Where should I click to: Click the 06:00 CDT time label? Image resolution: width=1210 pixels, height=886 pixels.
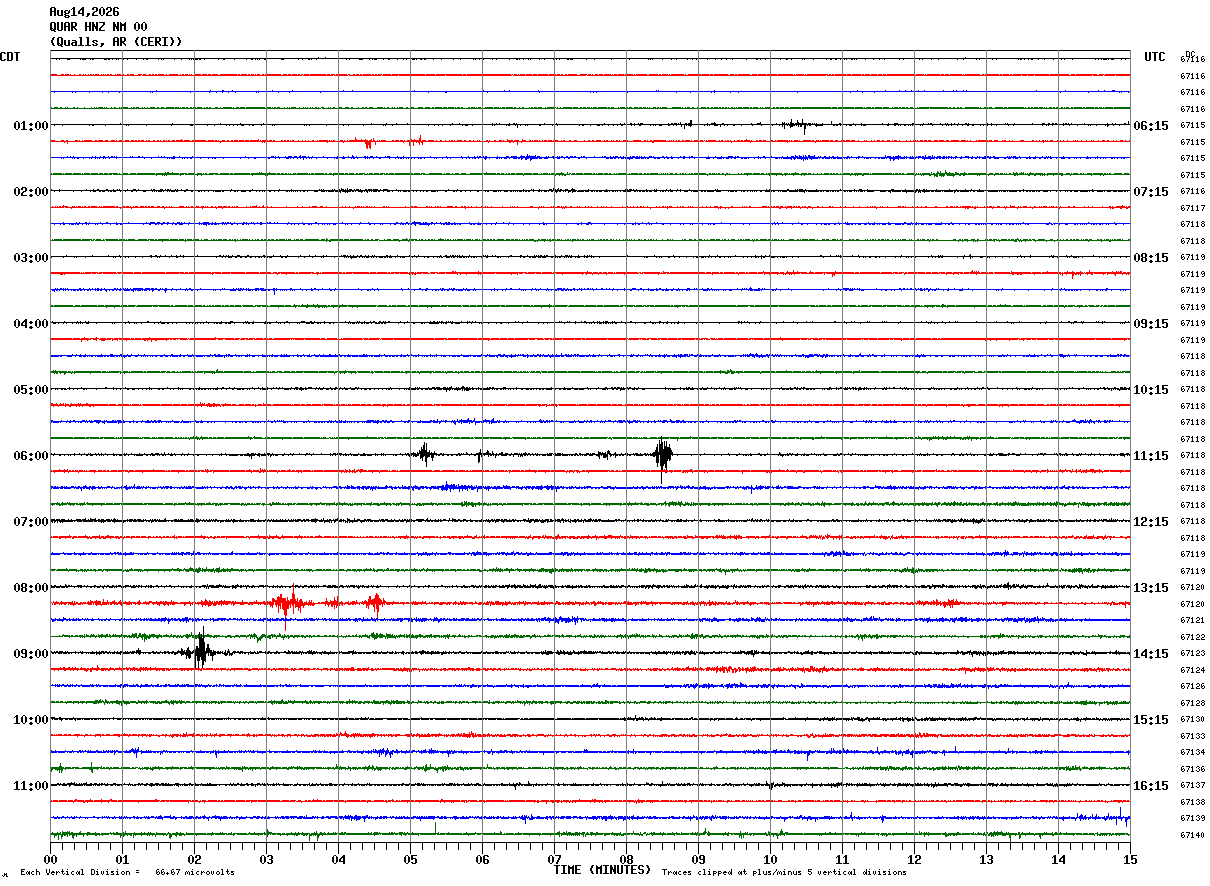click(x=31, y=456)
